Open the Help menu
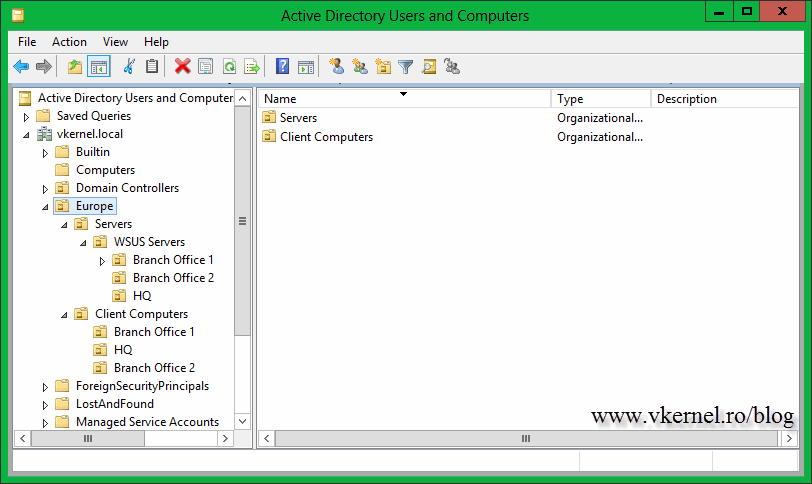This screenshot has height=484, width=812. coord(156,42)
